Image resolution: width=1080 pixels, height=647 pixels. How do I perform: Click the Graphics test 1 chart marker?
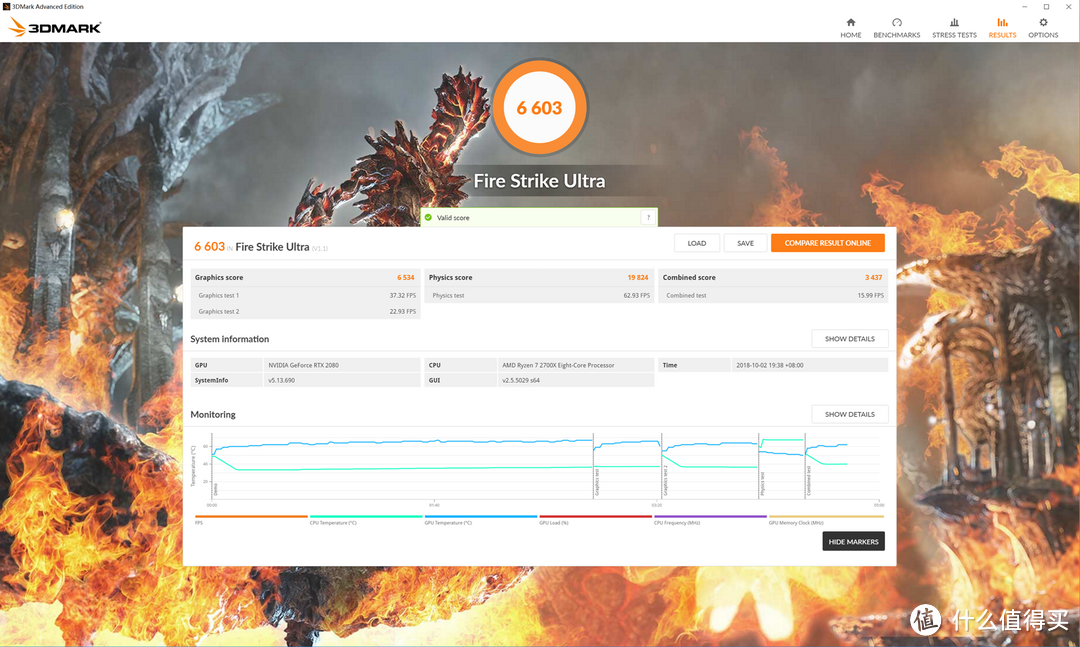597,482
